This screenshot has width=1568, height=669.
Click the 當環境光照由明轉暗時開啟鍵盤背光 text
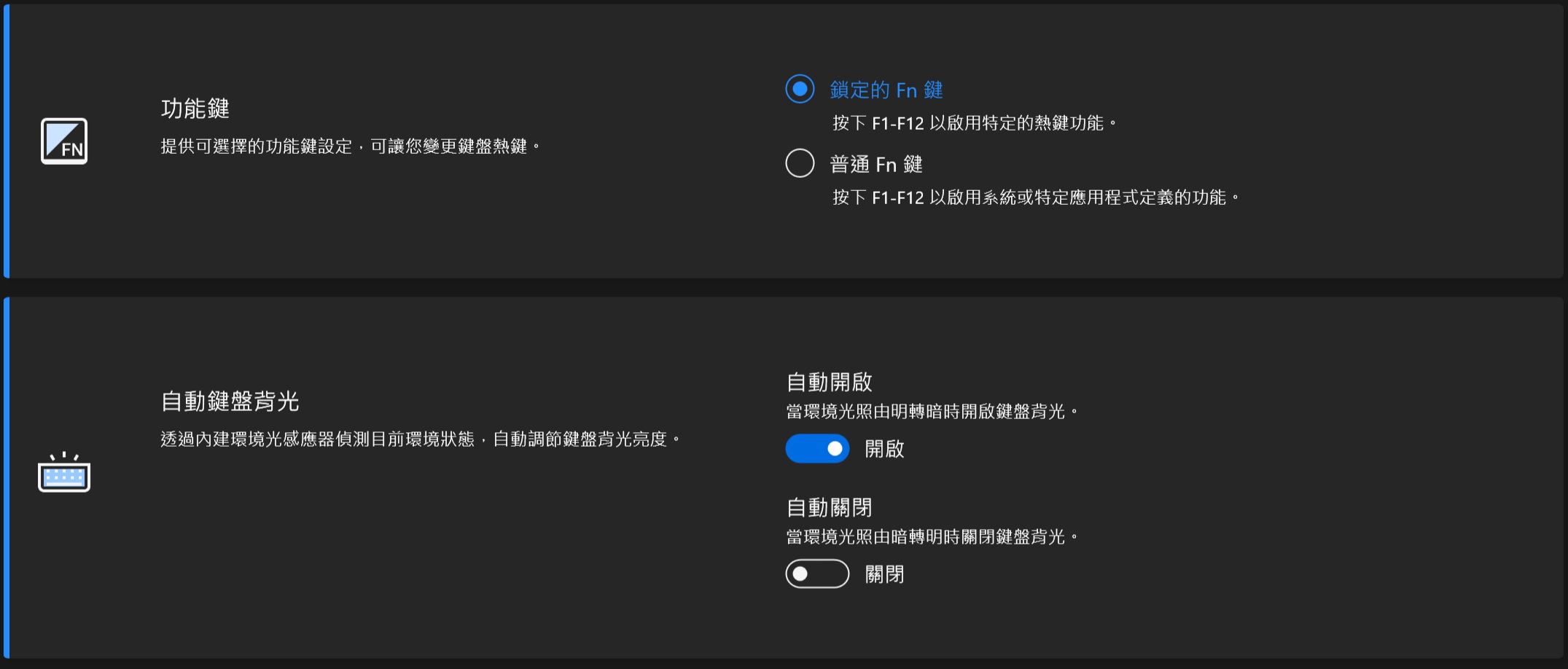click(932, 412)
